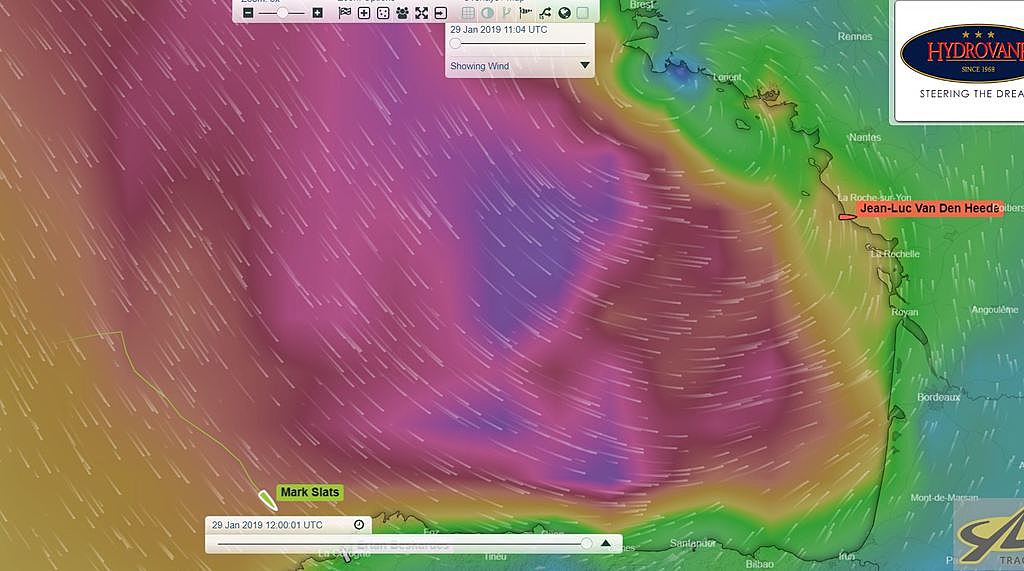Click the zoom in plus button
Screen dimensions: 1024x571
[x=317, y=12]
